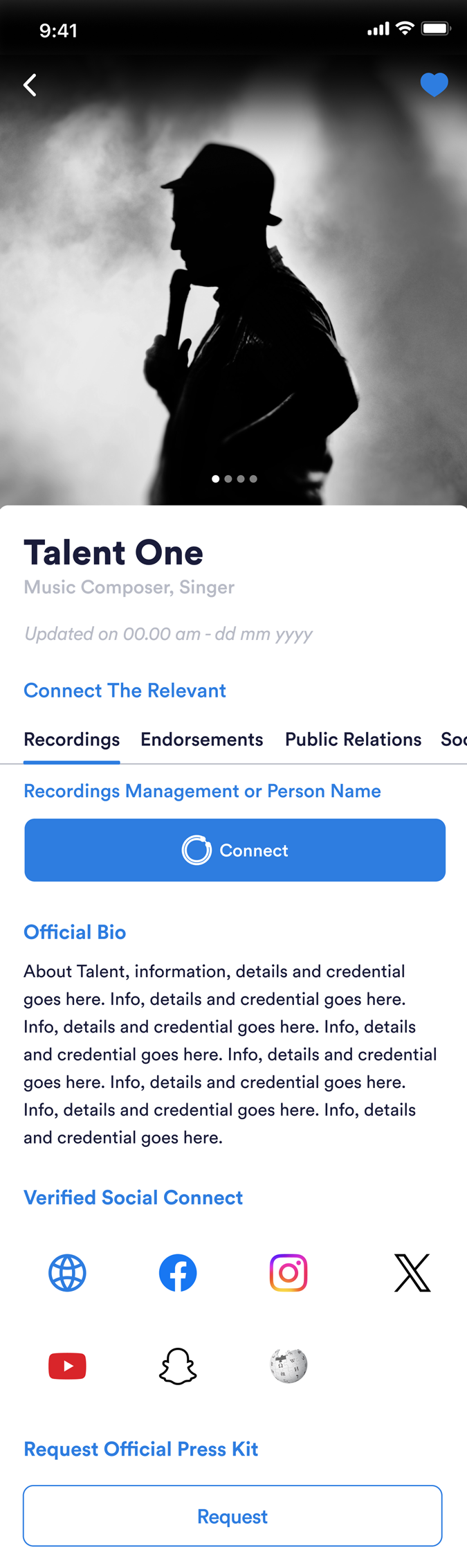Viewport: 467px width, 1568px height.
Task: Open the X (Twitter) icon
Action: pos(412,1273)
